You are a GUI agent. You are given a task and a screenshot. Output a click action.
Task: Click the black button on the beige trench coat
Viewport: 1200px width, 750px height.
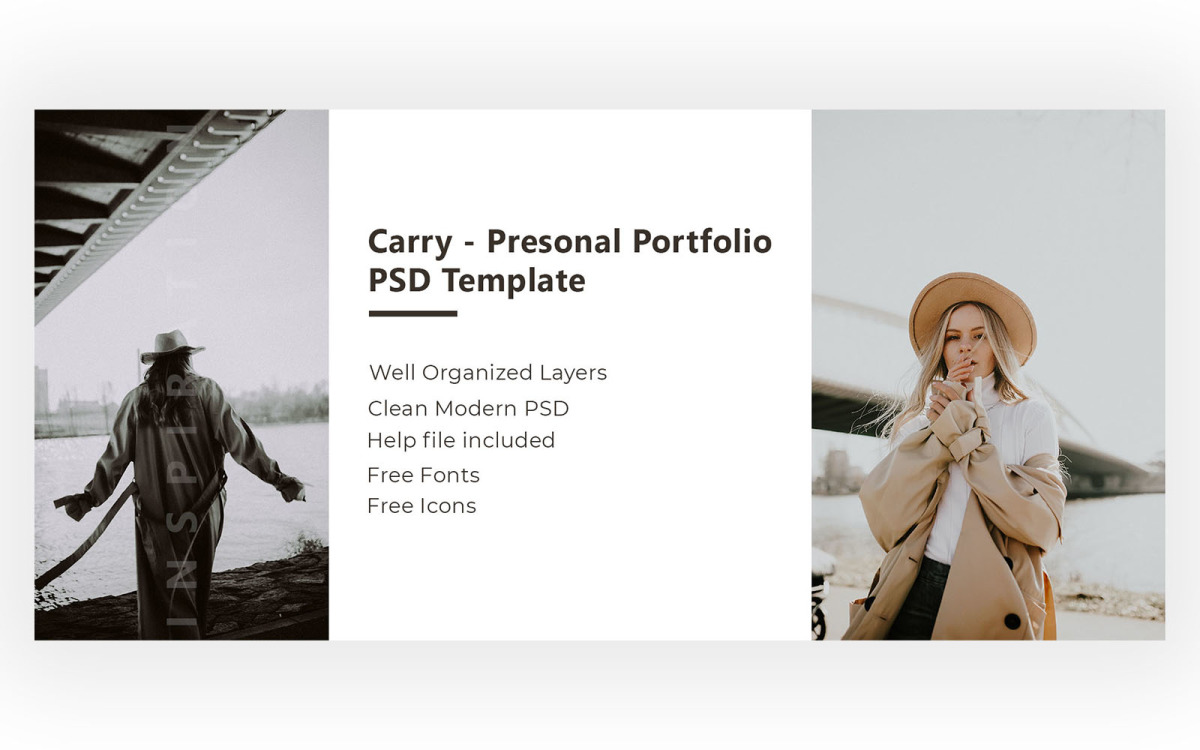coord(1012,621)
